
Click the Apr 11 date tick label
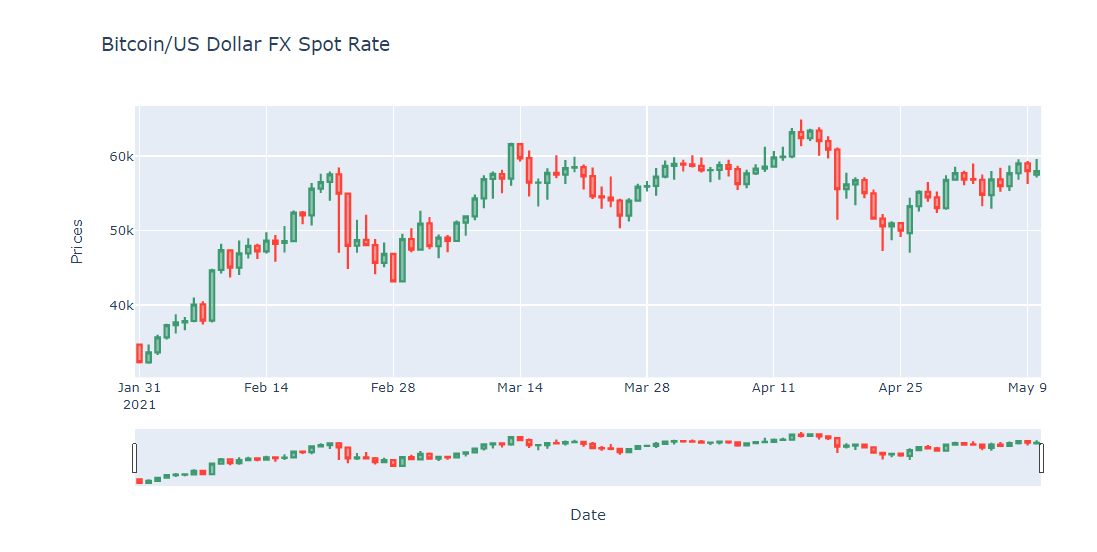774,388
